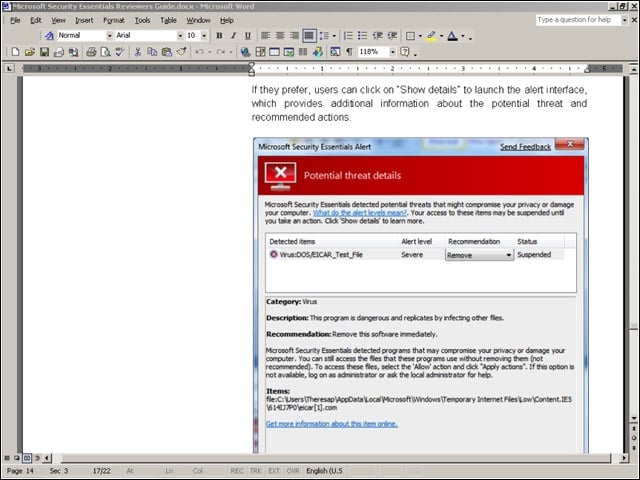Open the Tools menu

pyautogui.click(x=142, y=20)
